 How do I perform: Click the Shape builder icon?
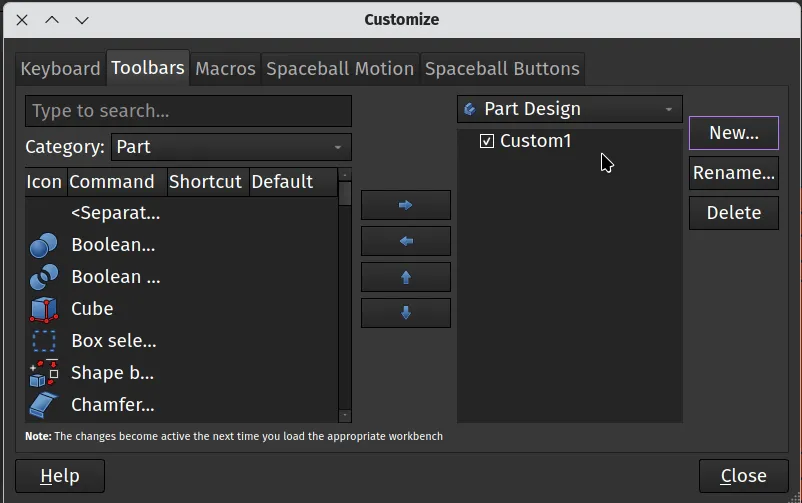click(x=43, y=373)
